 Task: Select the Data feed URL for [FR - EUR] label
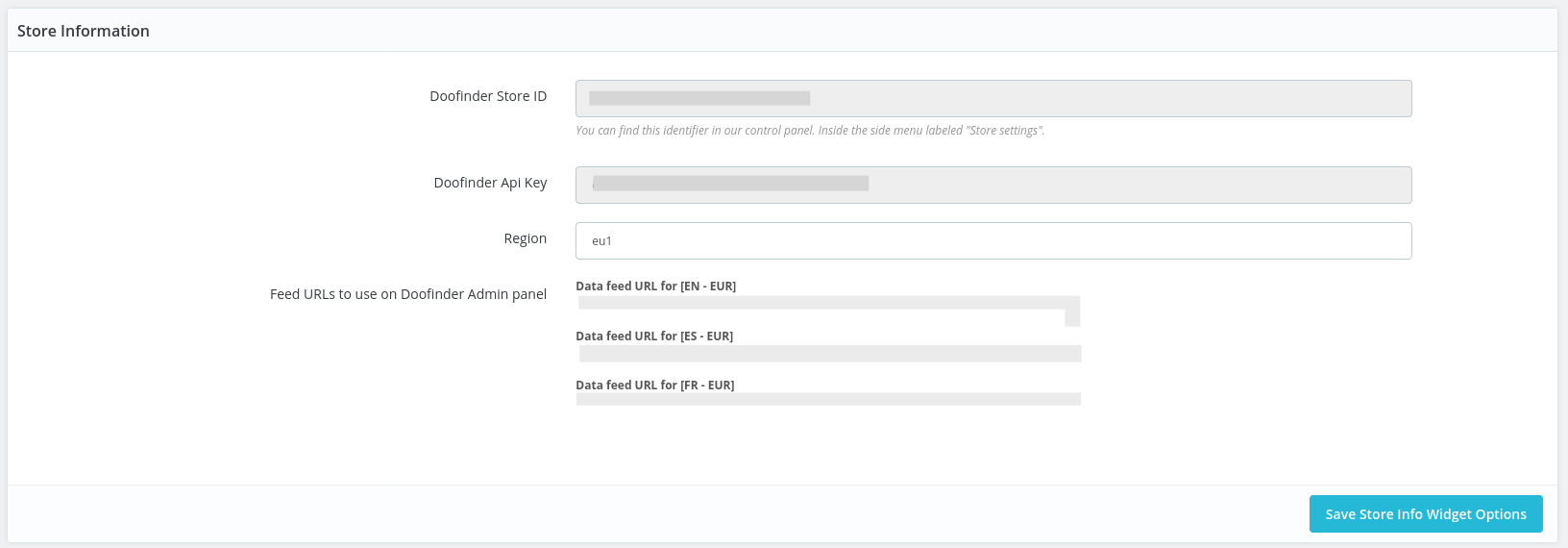655,386
